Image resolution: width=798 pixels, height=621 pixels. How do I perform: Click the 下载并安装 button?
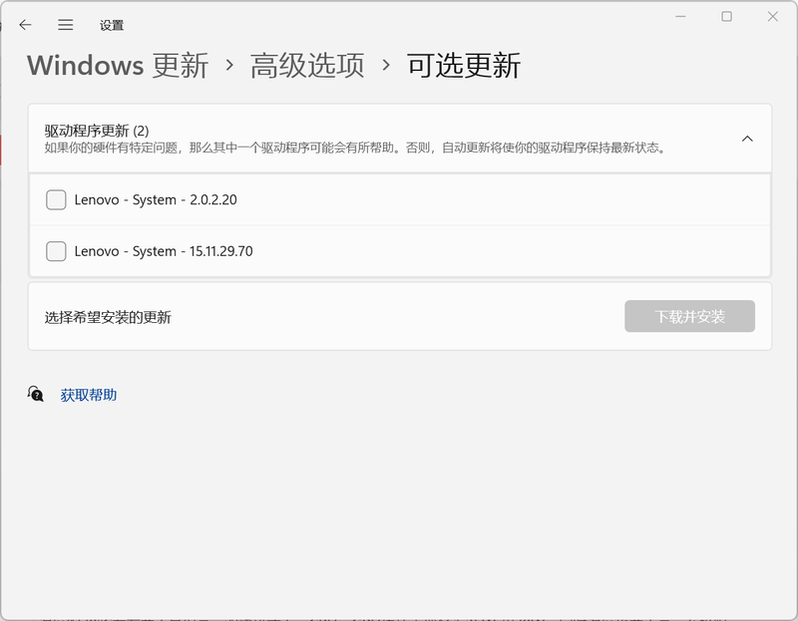(689, 317)
